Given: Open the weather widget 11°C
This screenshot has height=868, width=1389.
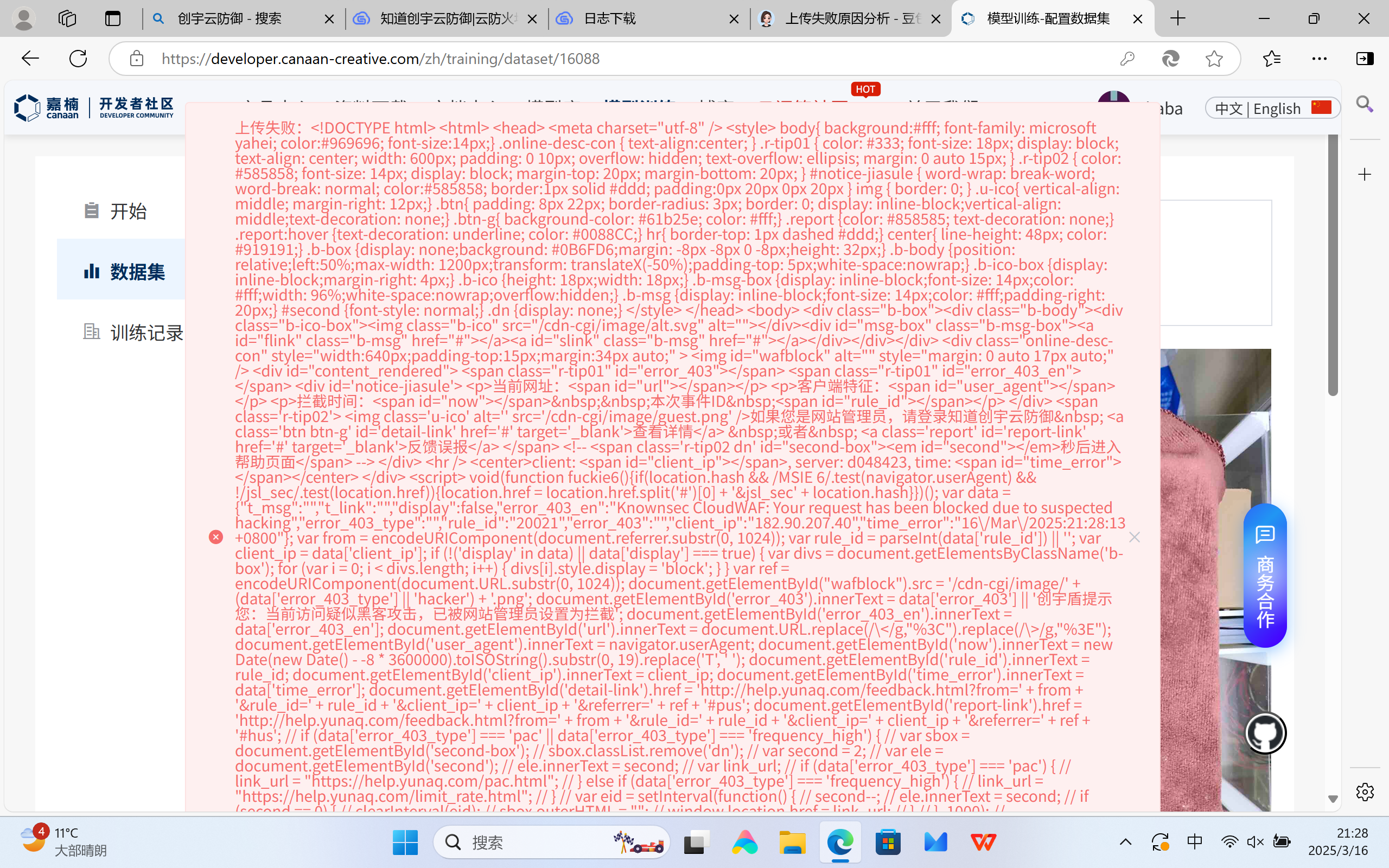Looking at the screenshot, I should coord(63,841).
